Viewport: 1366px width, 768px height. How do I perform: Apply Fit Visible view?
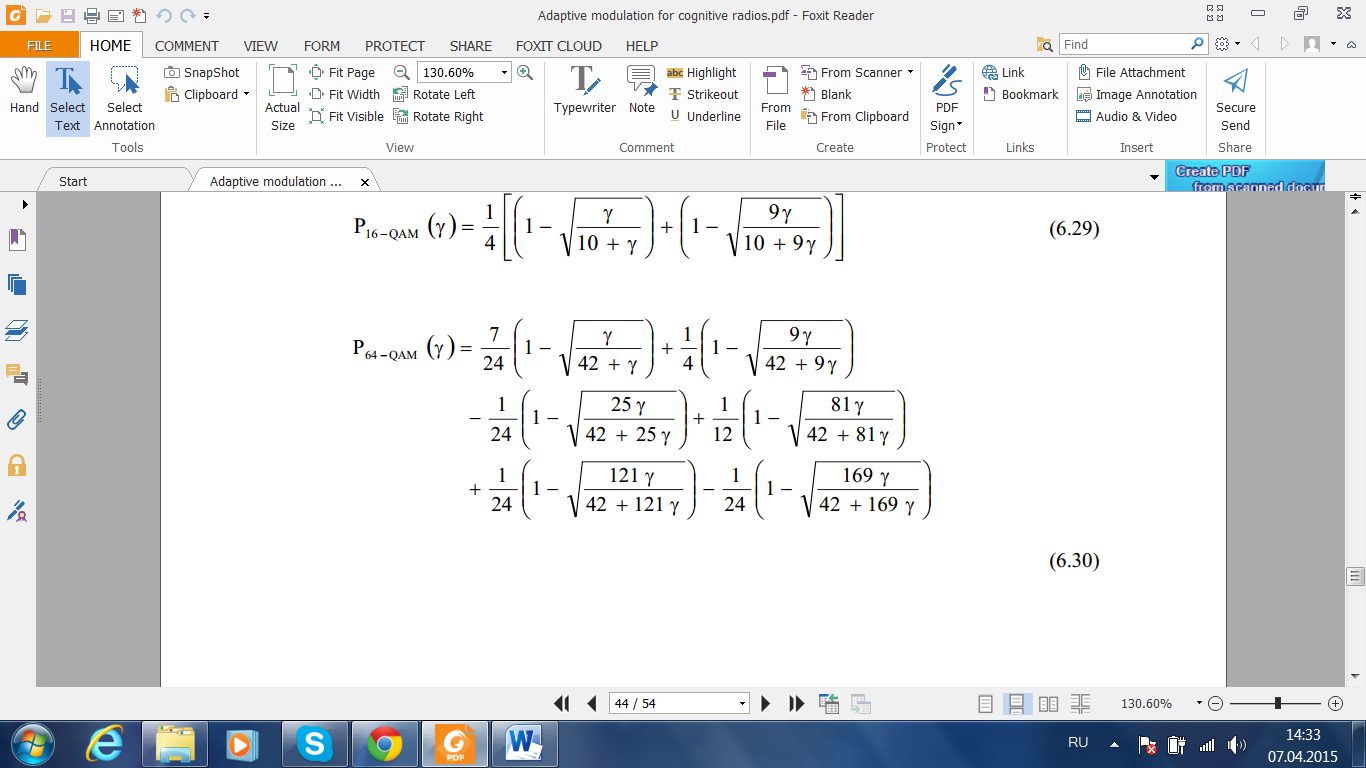(347, 117)
